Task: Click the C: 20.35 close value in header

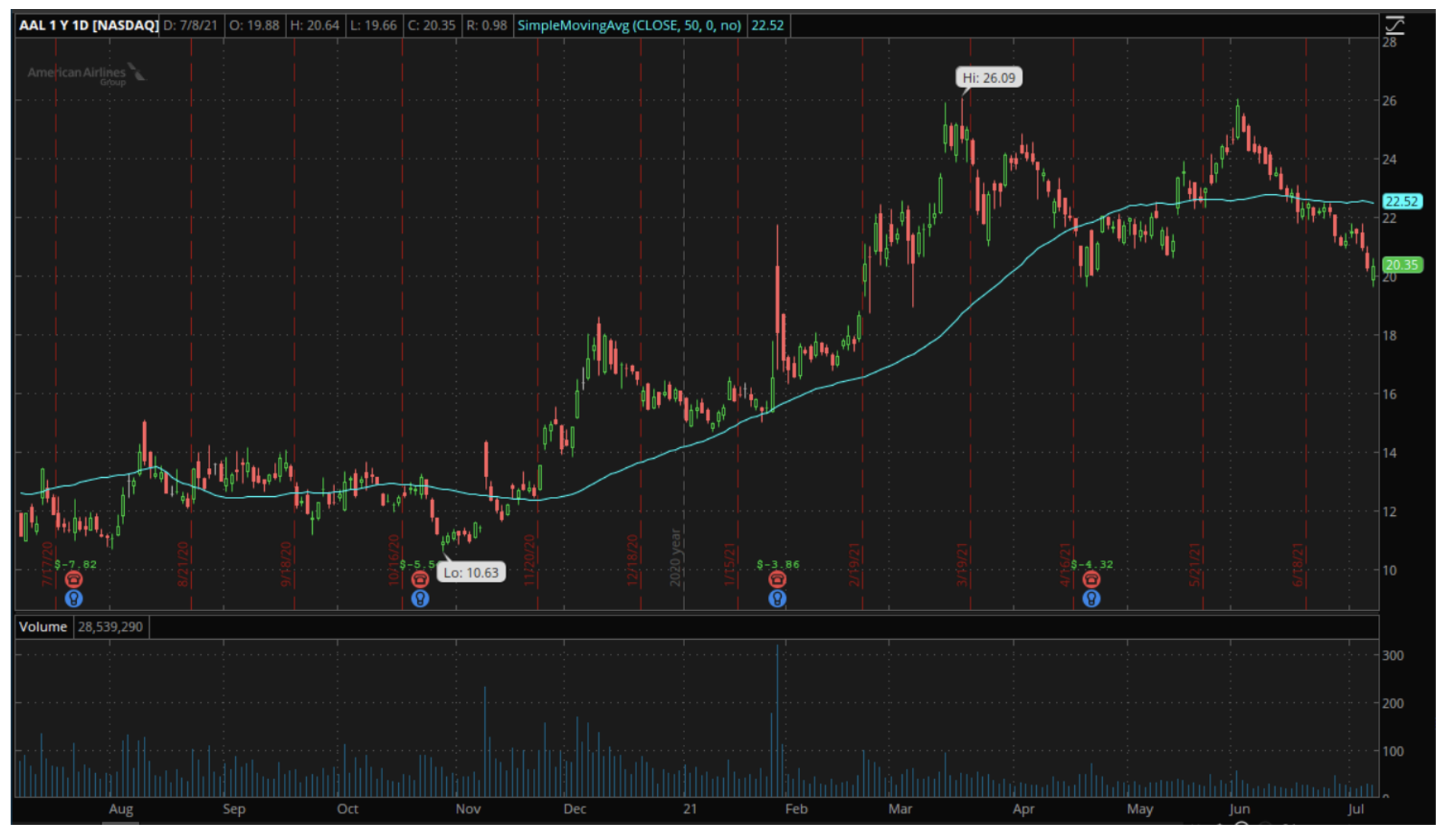Action: [x=432, y=25]
